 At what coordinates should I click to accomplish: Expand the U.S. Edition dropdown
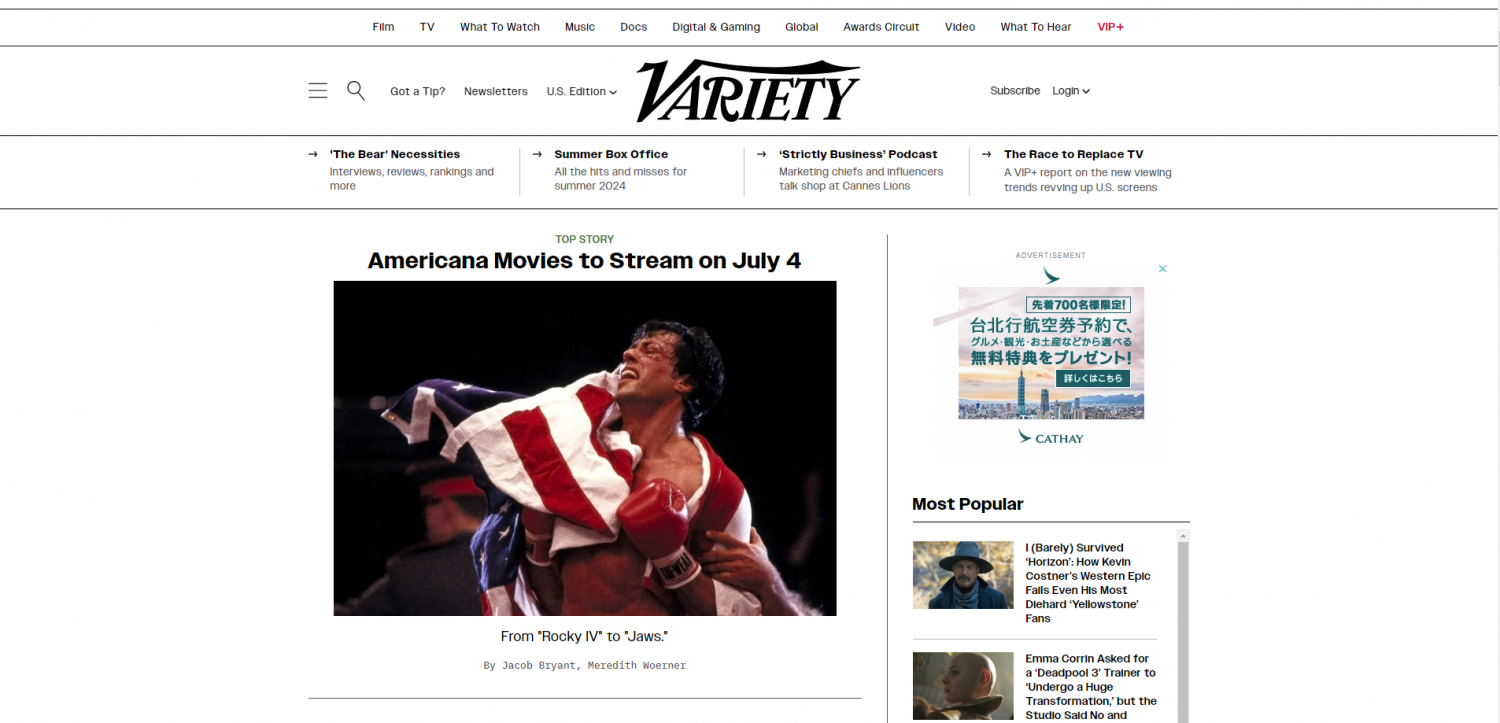(582, 91)
